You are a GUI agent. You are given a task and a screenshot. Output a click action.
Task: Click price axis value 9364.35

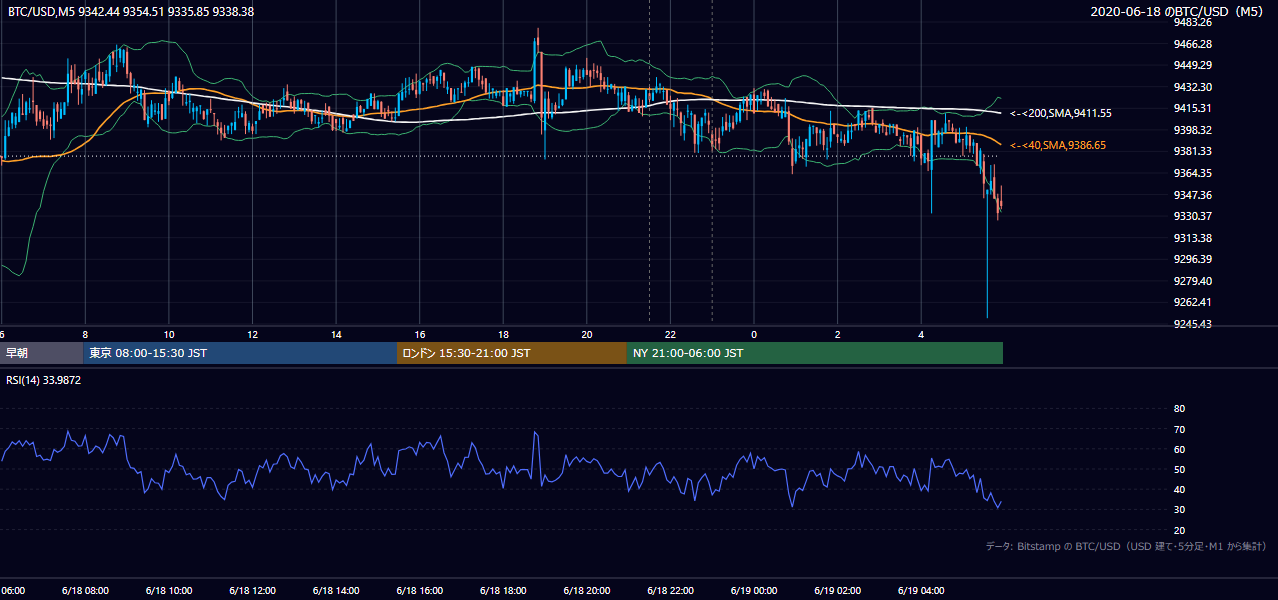[x=1193, y=173]
